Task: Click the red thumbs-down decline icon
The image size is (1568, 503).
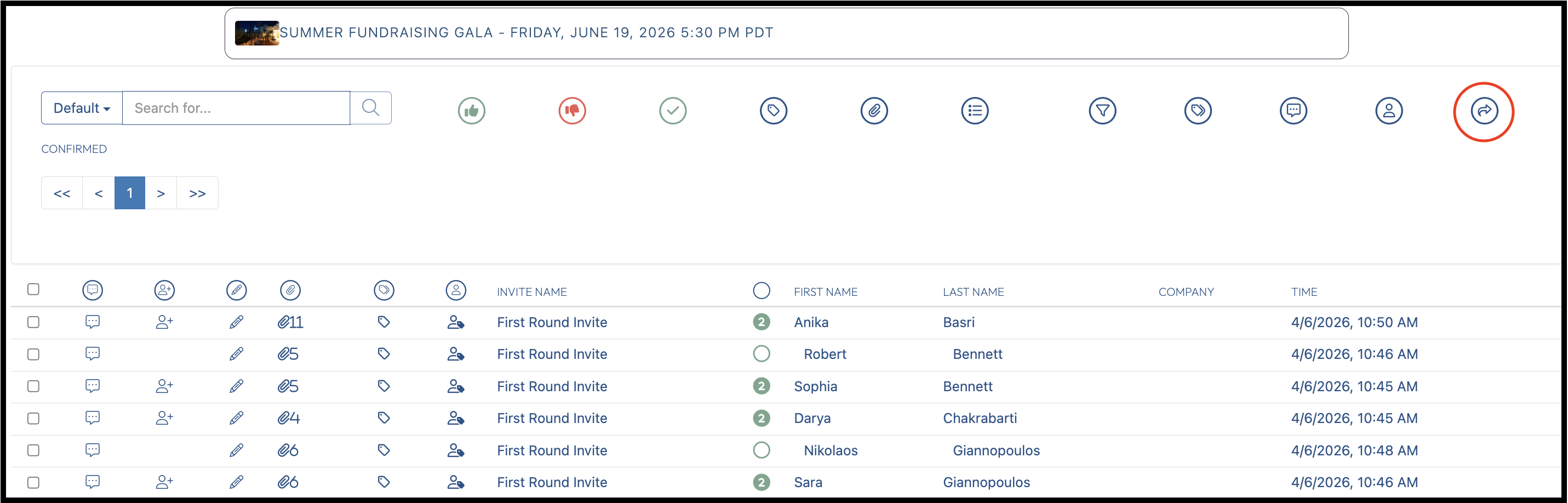Action: click(571, 111)
